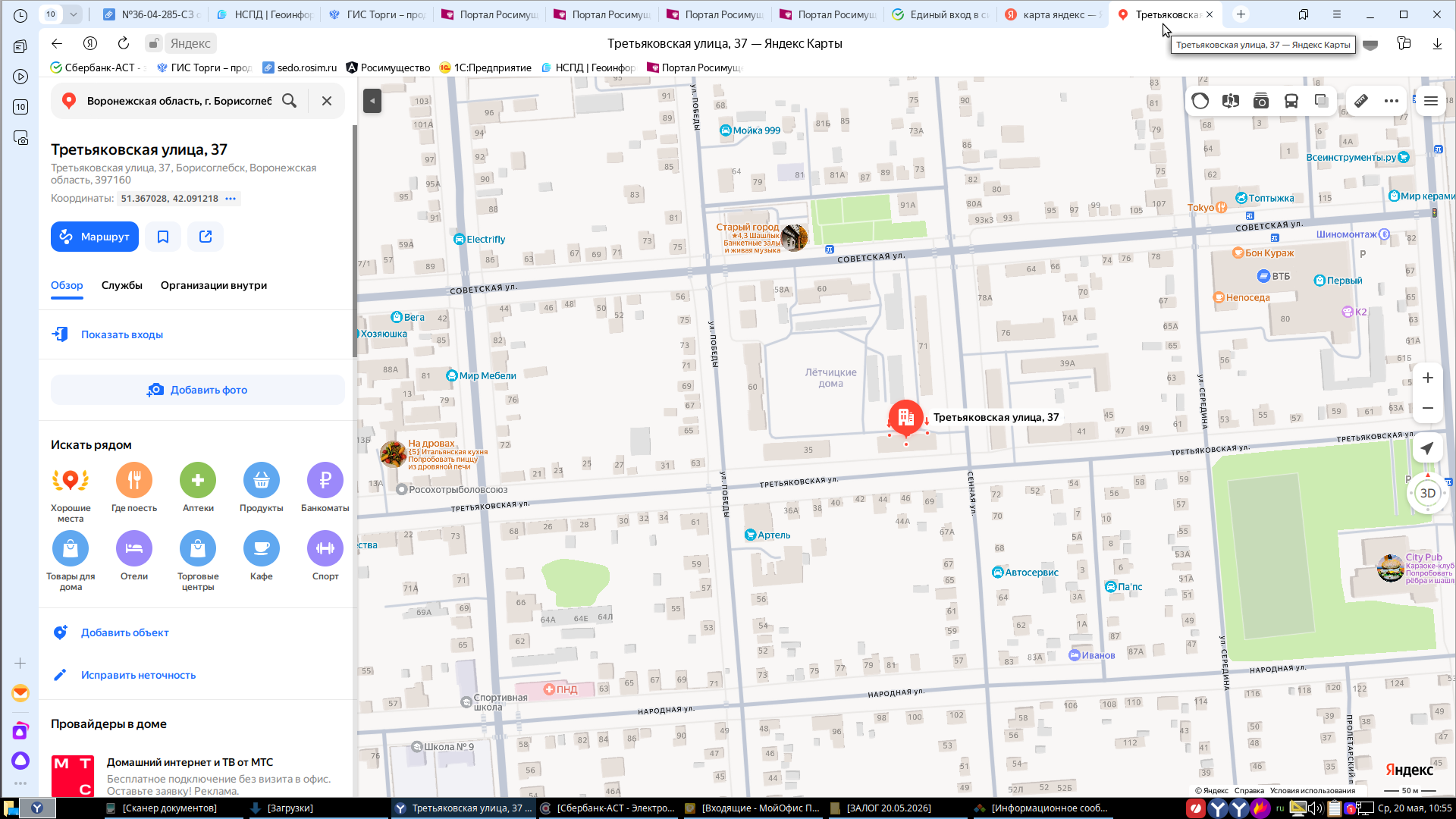Screen dimensions: 1456x819
Task: Toggle map layers type button
Action: click(x=1321, y=101)
